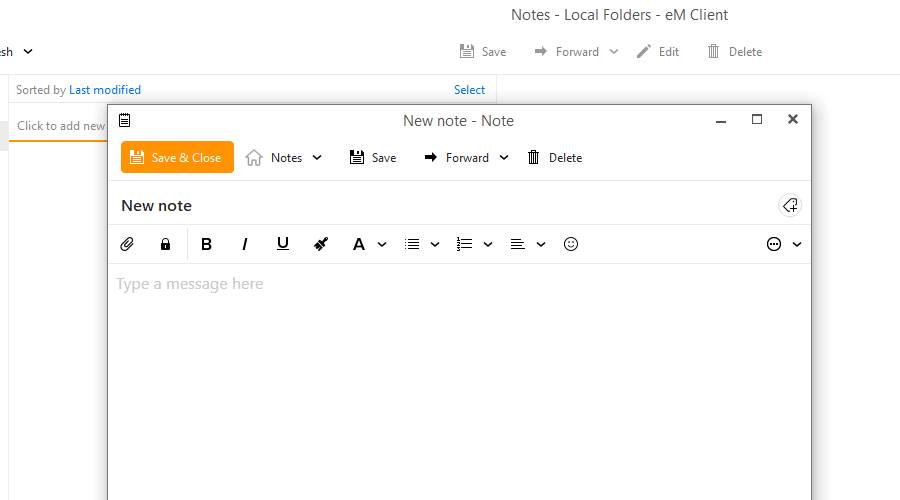The image size is (900, 500).
Task: Insert a numbered list
Action: pyautogui.click(x=464, y=245)
